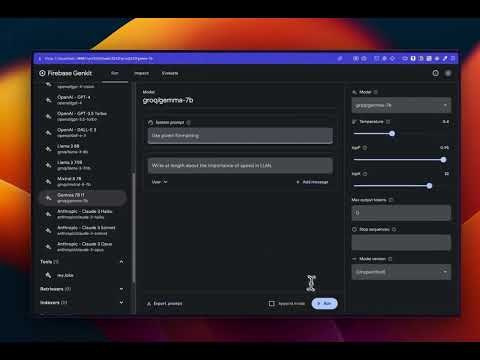This screenshot has width=480, height=360.
Task: Adjust the Temperature slider handle
Action: click(392, 134)
